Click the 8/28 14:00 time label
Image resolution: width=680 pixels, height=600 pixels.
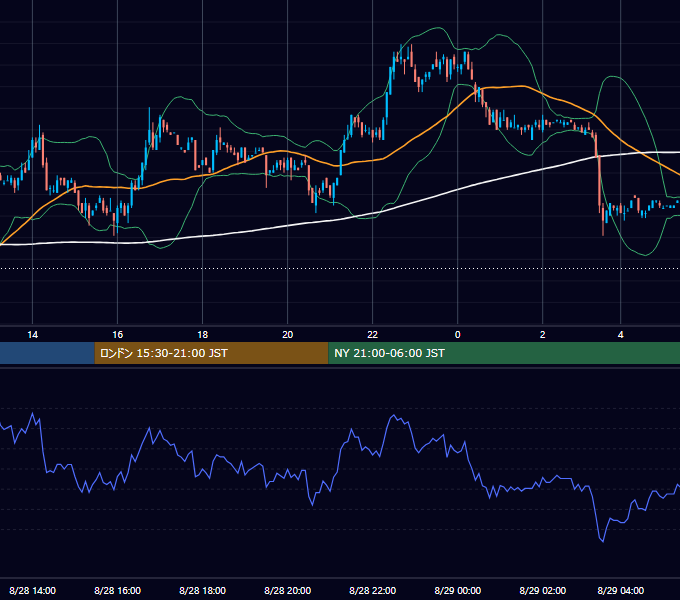(33, 590)
